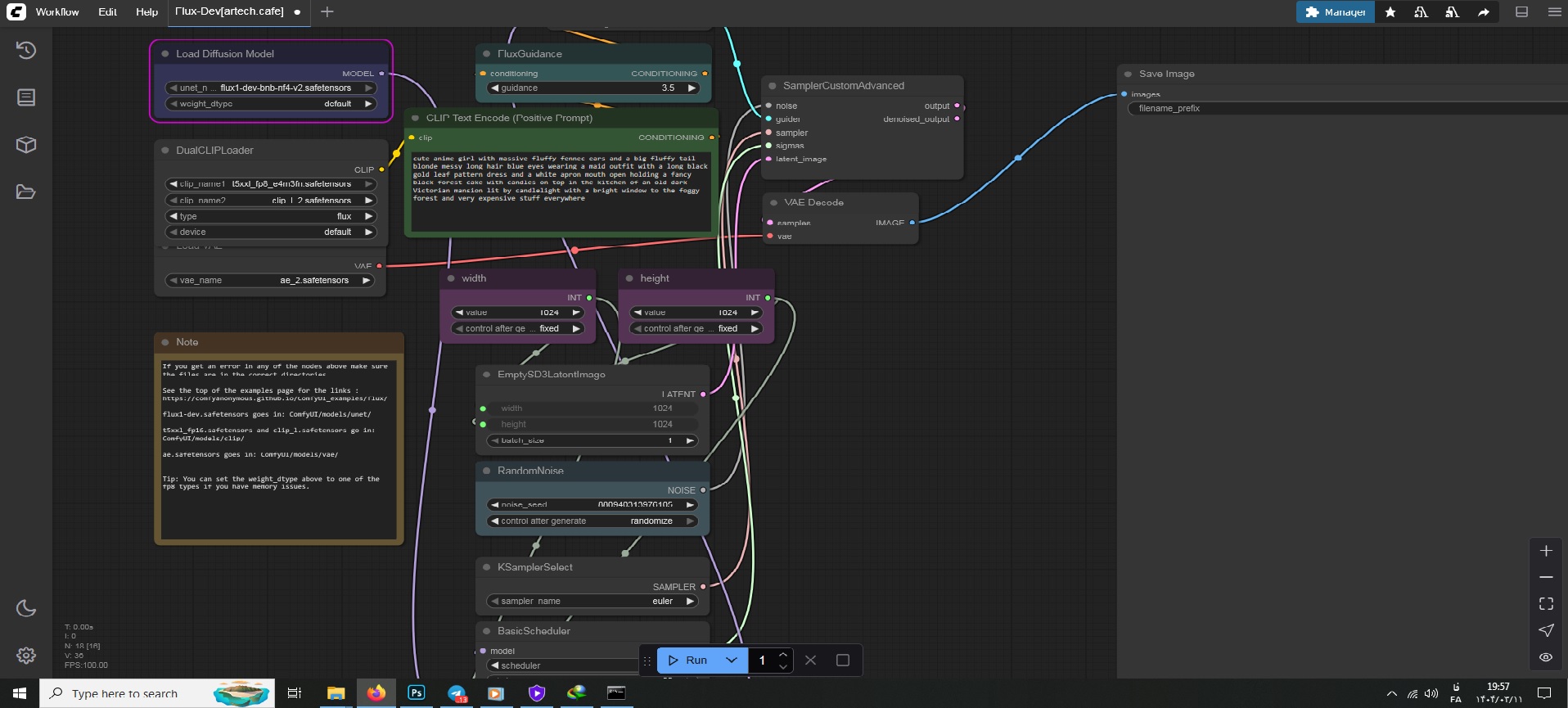Select the Flux-Dev workflow tab
This screenshot has width=1568, height=708.
tap(230, 11)
